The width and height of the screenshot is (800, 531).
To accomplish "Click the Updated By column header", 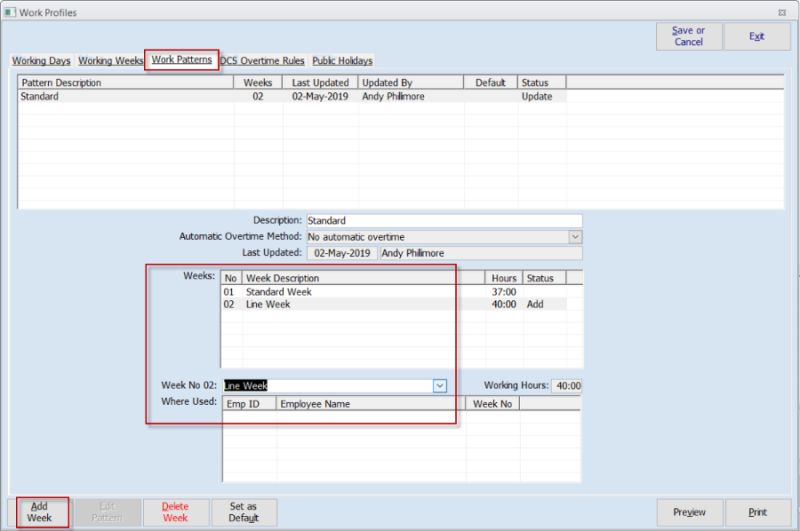I will [x=411, y=83].
